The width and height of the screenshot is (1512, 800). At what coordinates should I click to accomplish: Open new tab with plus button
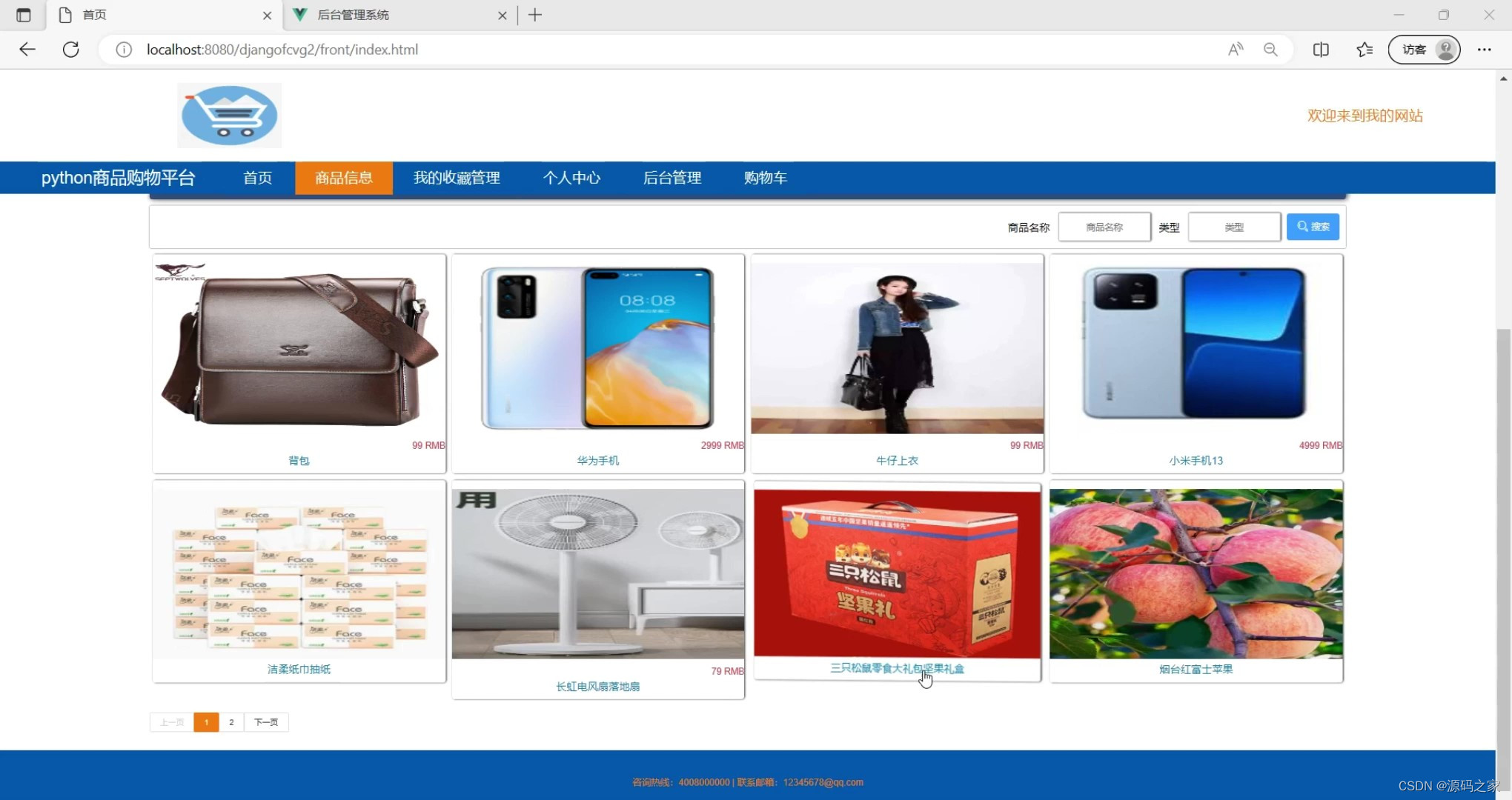[535, 15]
